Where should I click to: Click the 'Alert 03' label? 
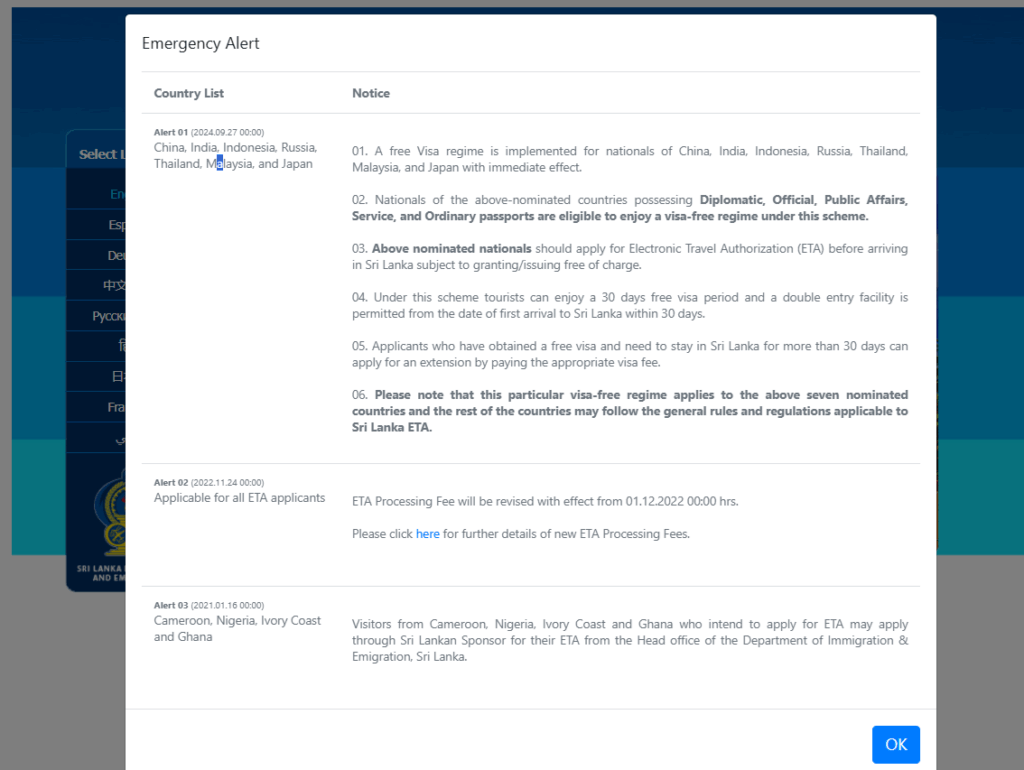[x=171, y=605]
